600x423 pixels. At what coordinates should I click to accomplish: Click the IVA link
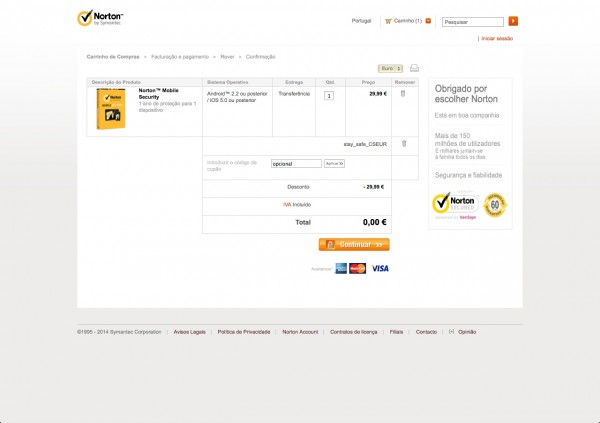pyautogui.click(x=287, y=205)
